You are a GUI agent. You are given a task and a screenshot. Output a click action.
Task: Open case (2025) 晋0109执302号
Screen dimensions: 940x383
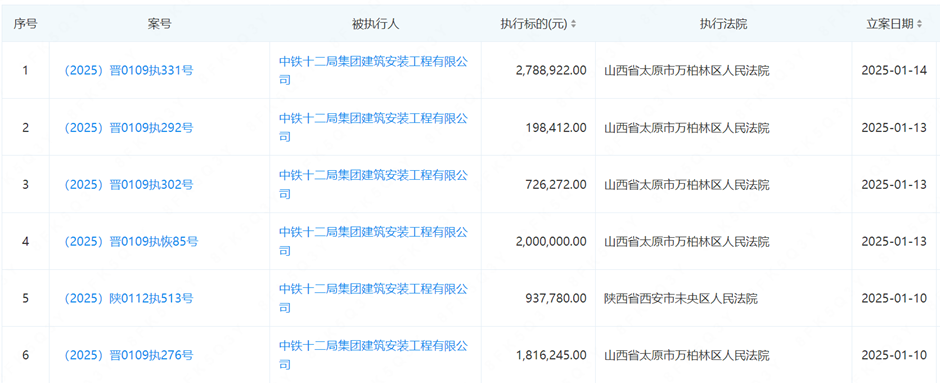point(128,185)
